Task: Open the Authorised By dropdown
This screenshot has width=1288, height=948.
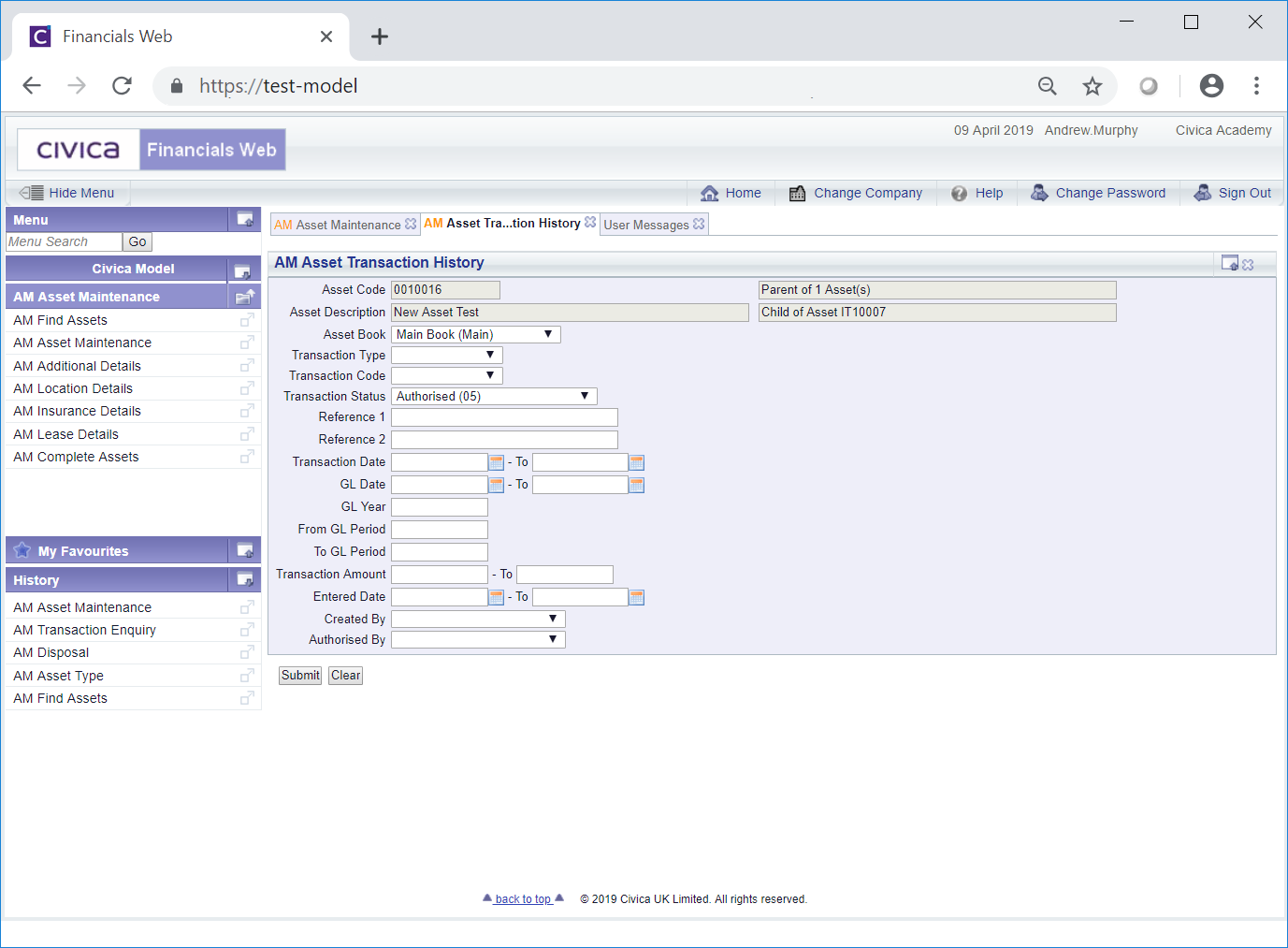Action: coord(478,639)
